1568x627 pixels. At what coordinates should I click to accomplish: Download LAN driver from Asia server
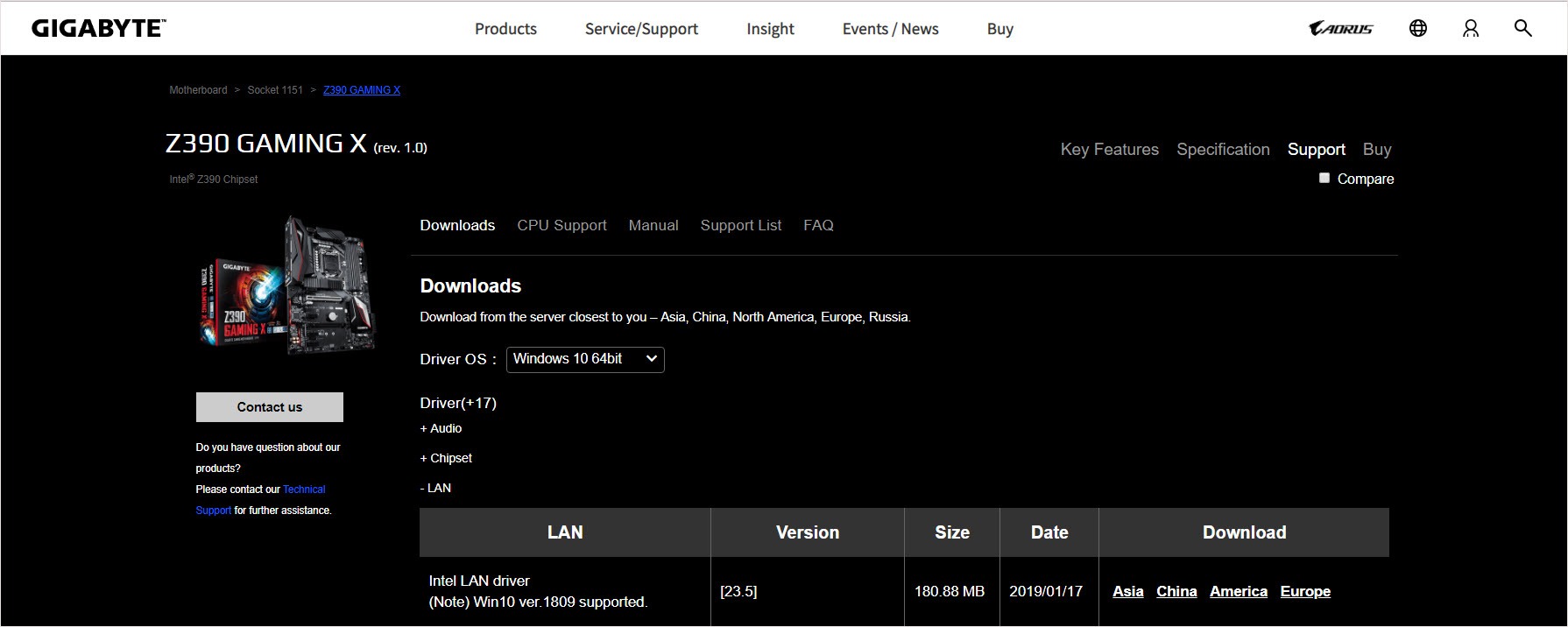[1127, 591]
